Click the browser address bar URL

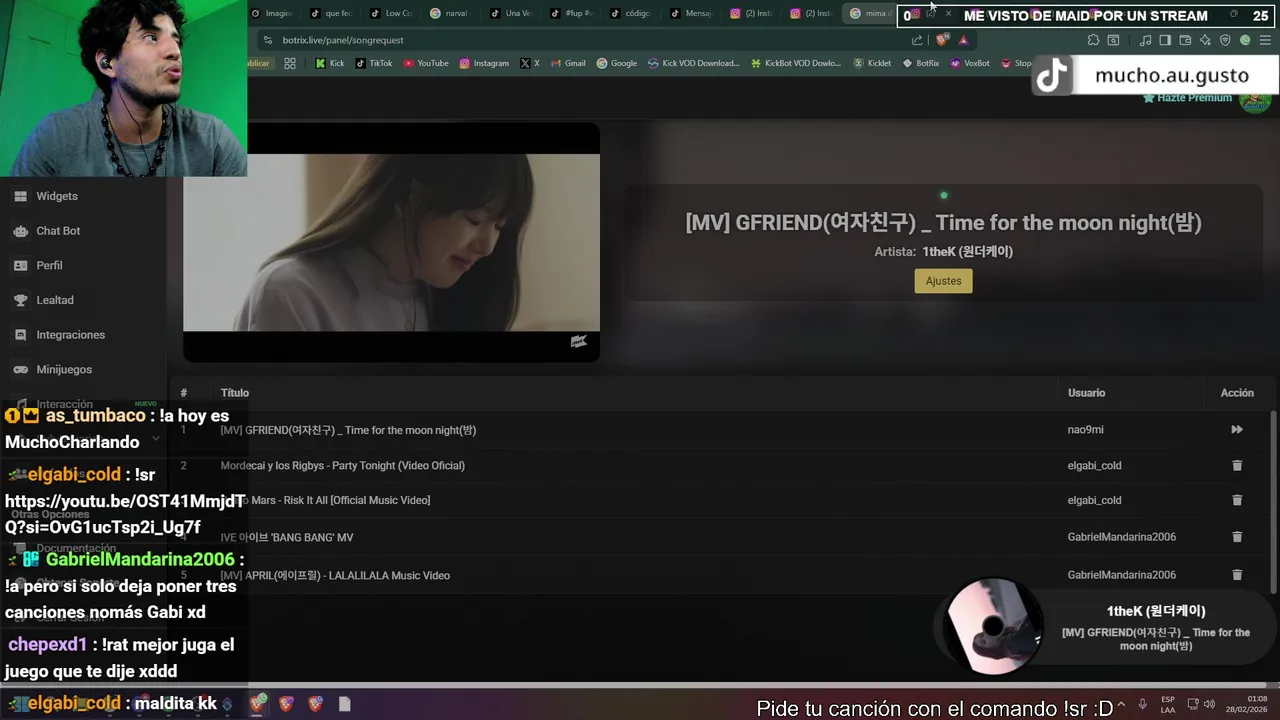[x=343, y=40]
